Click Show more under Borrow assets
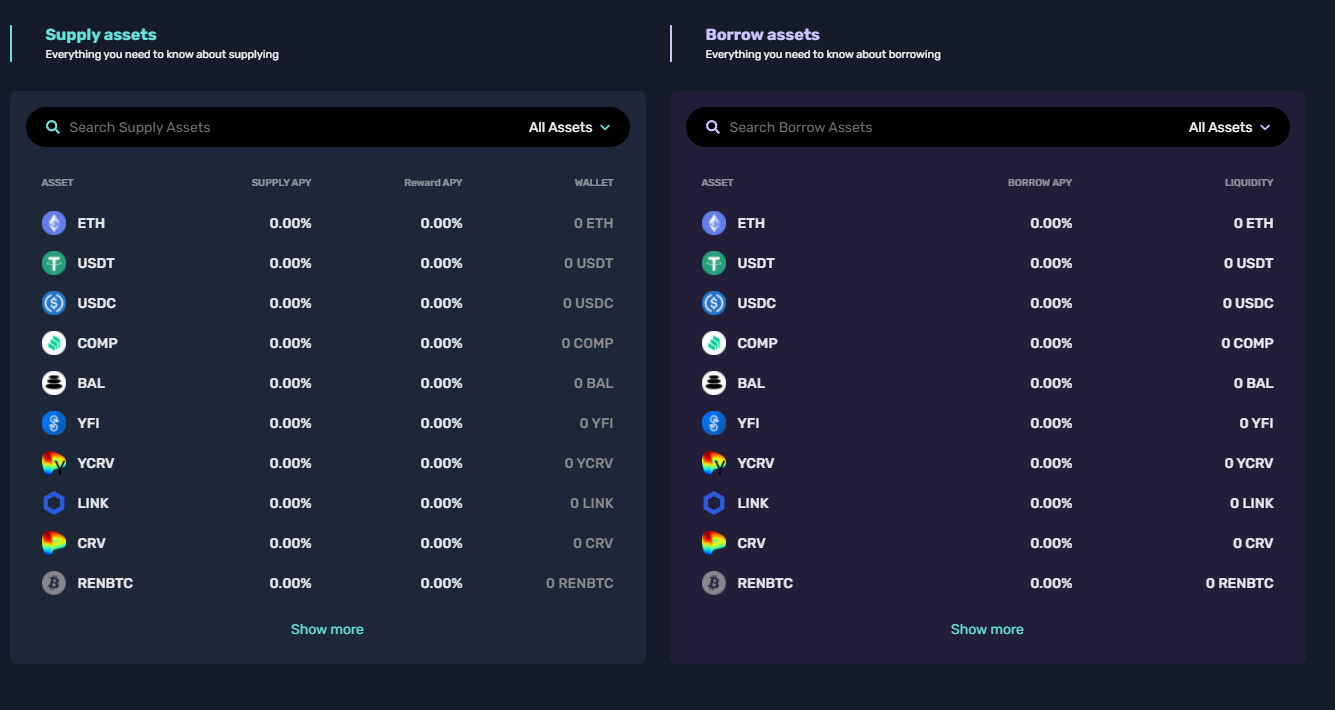This screenshot has width=1335, height=710. [x=987, y=629]
